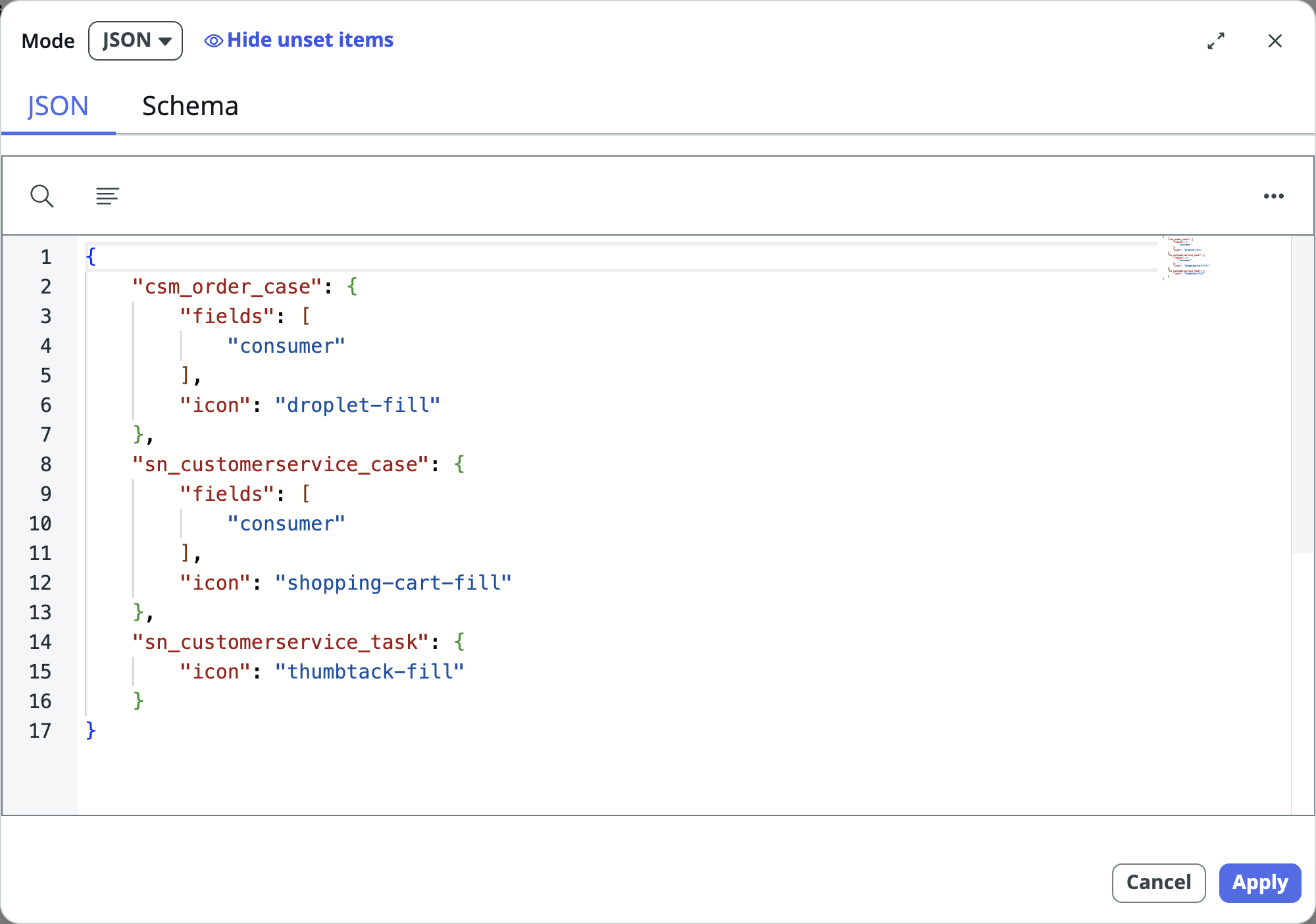Open the more options ellipsis menu
Image resolution: width=1316 pixels, height=924 pixels.
tap(1274, 195)
